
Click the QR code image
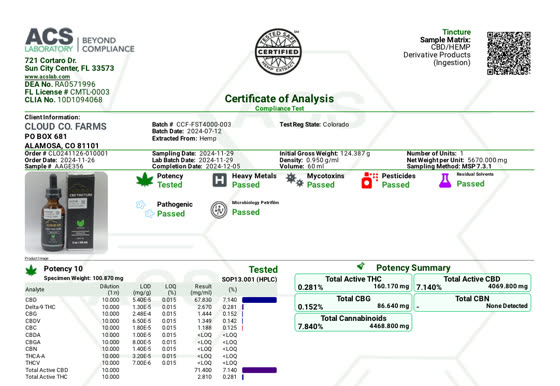click(x=509, y=53)
